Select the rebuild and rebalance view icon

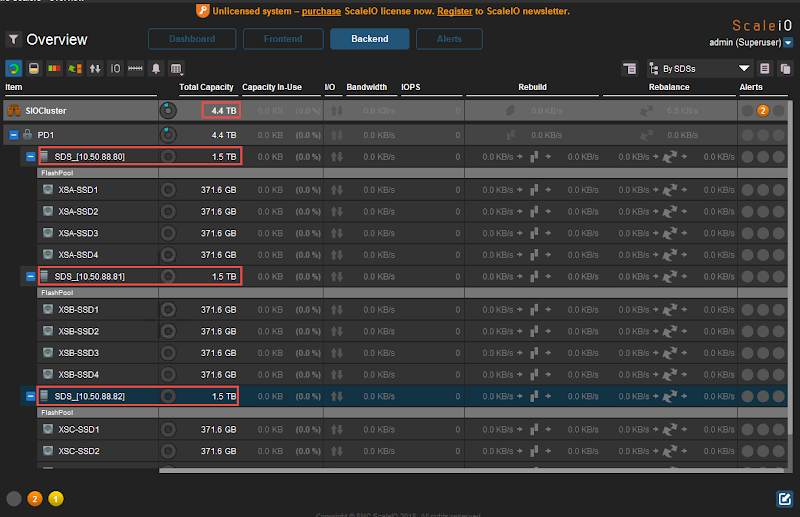click(x=74, y=68)
